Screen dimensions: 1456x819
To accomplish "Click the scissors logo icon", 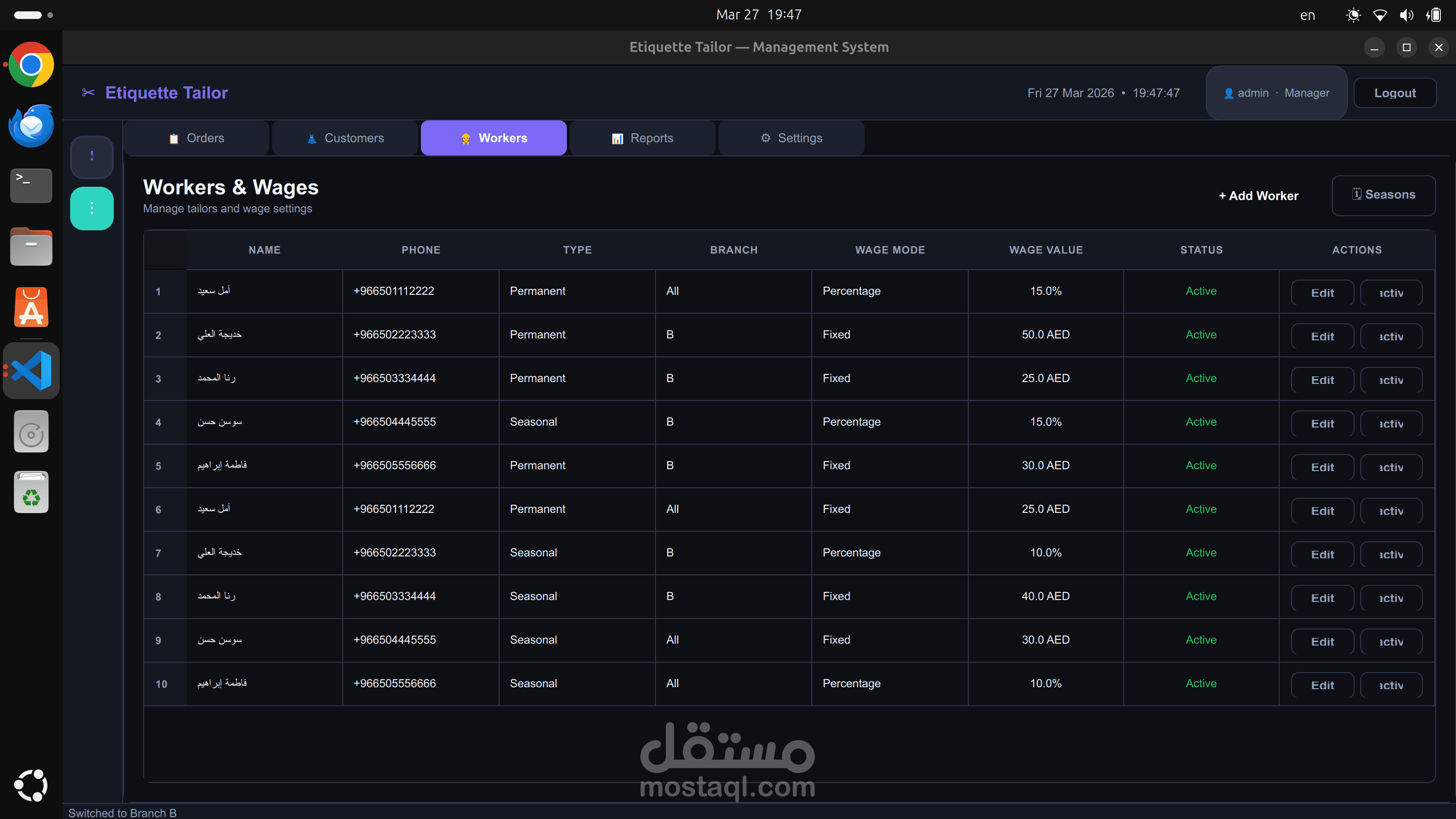I will [88, 92].
